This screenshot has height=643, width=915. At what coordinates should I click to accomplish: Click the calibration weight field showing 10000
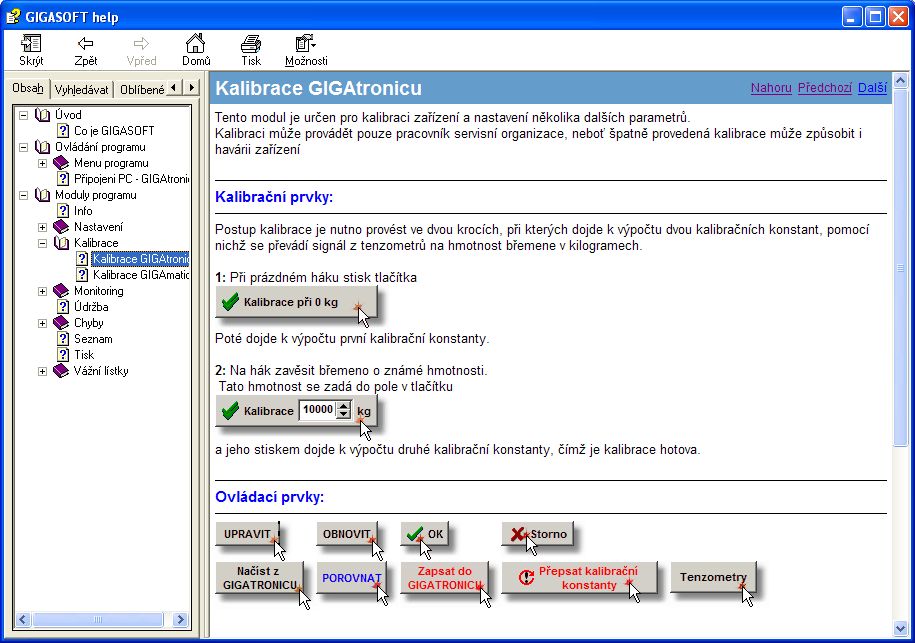coord(318,410)
